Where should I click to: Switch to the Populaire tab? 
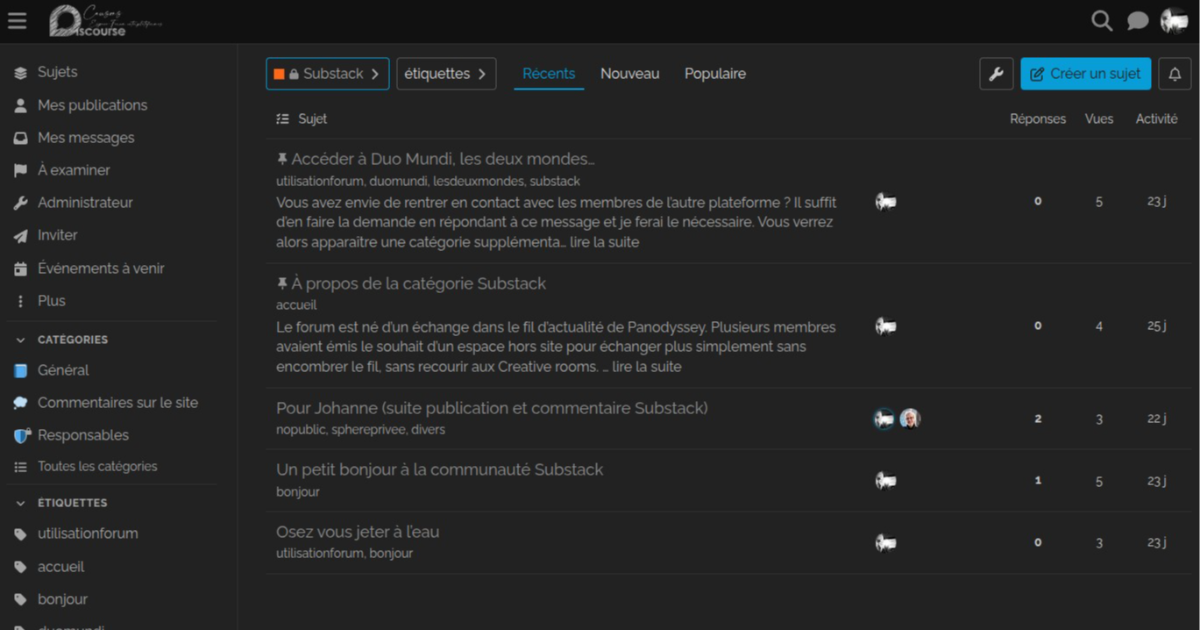(715, 74)
